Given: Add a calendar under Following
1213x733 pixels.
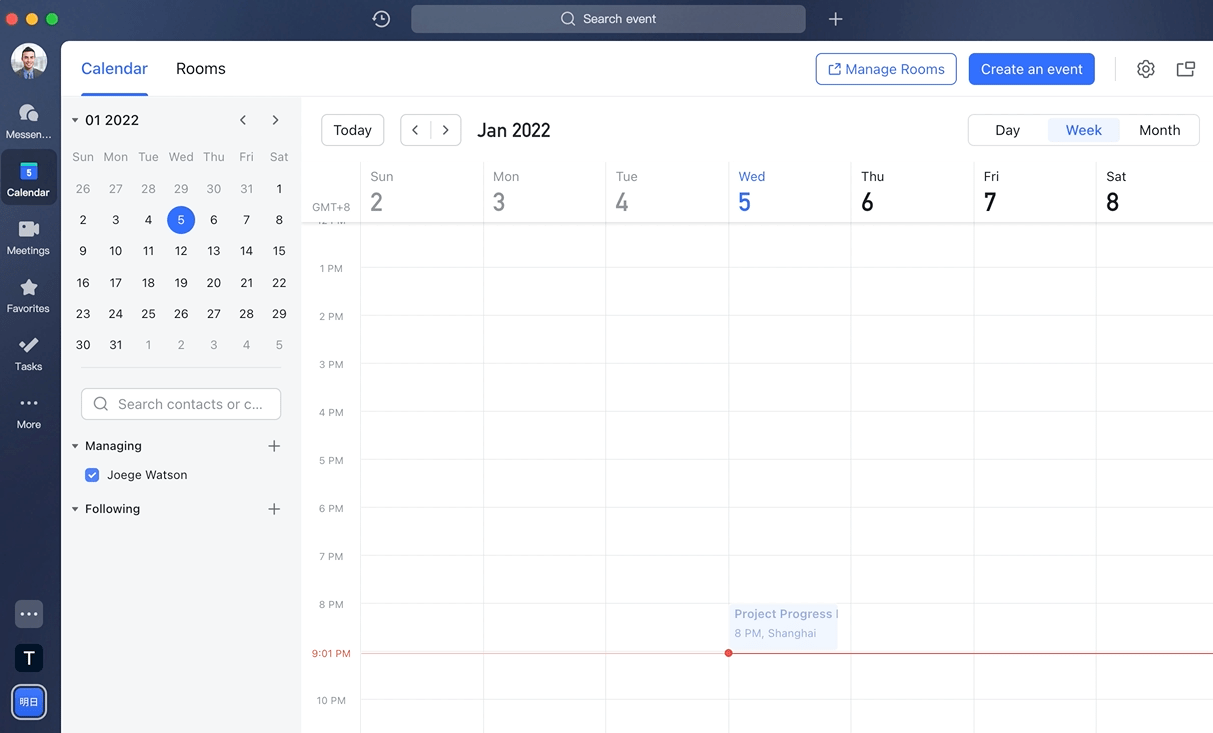Looking at the screenshot, I should point(274,509).
